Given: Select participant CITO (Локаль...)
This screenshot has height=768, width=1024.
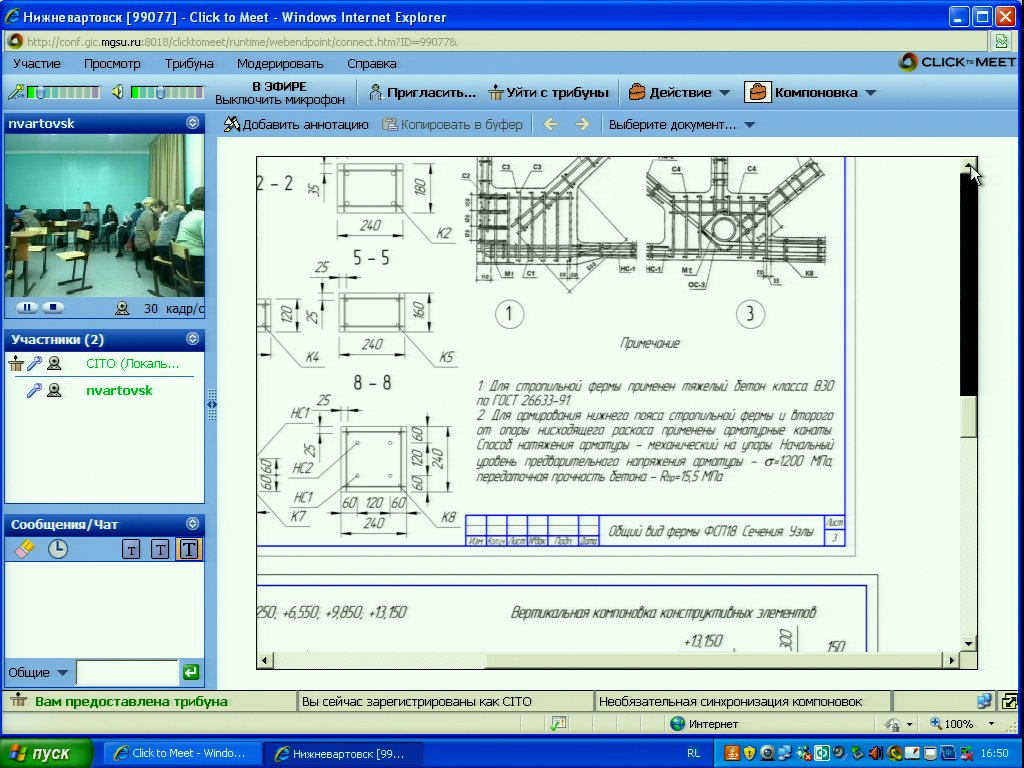Looking at the screenshot, I should click(x=132, y=364).
